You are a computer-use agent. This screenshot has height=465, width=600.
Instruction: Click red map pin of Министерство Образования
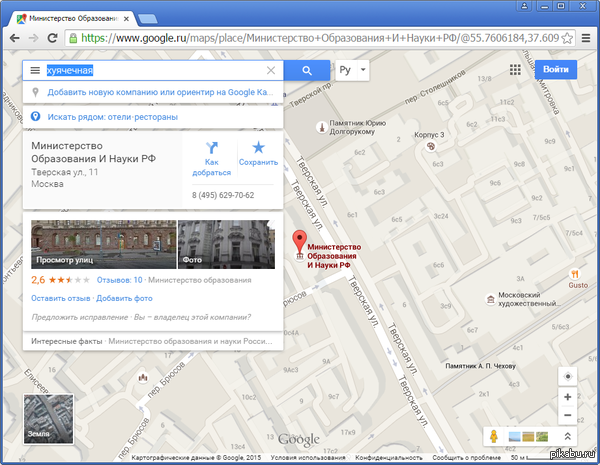pyautogui.click(x=300, y=242)
